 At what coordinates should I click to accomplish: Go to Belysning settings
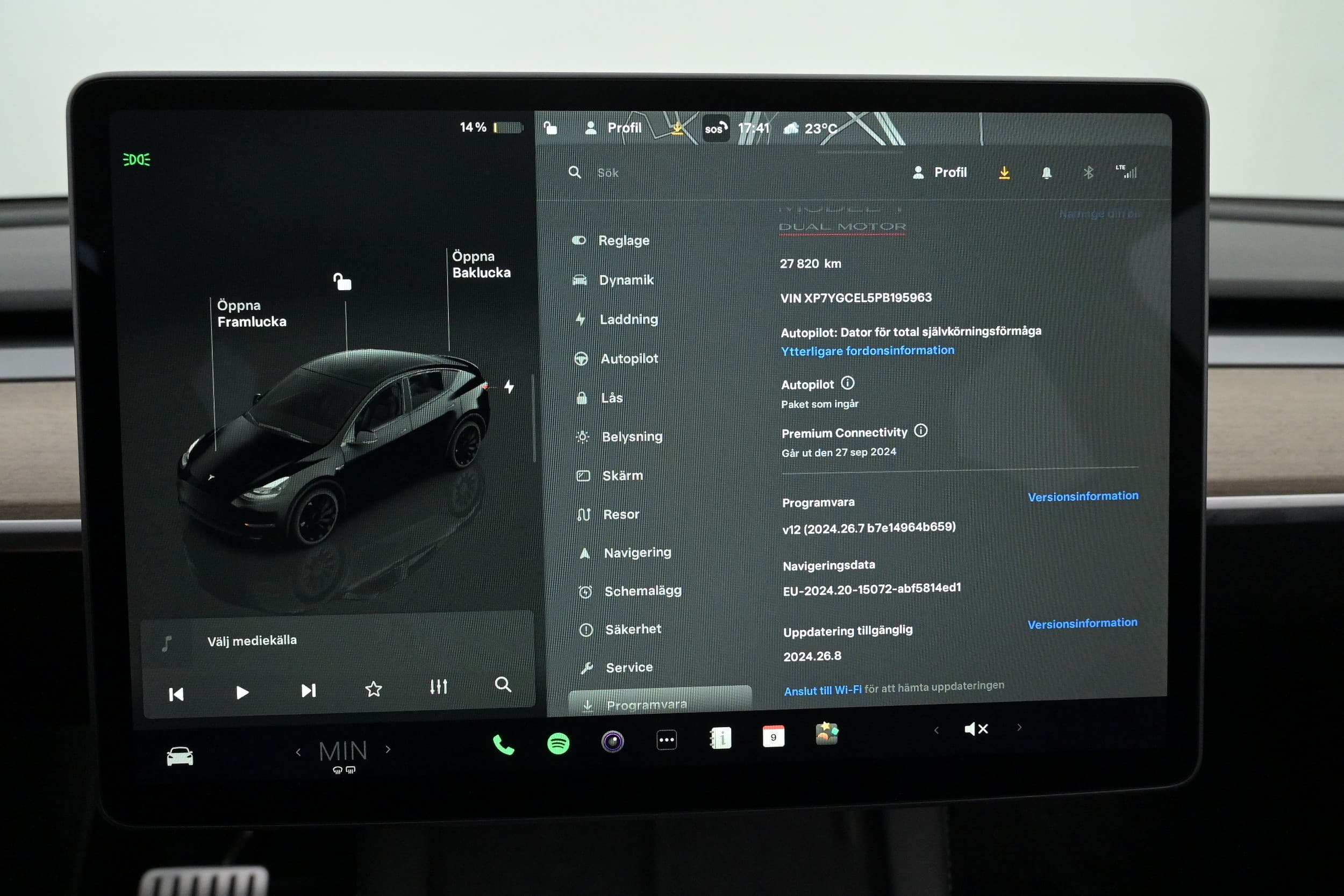pyautogui.click(x=619, y=437)
